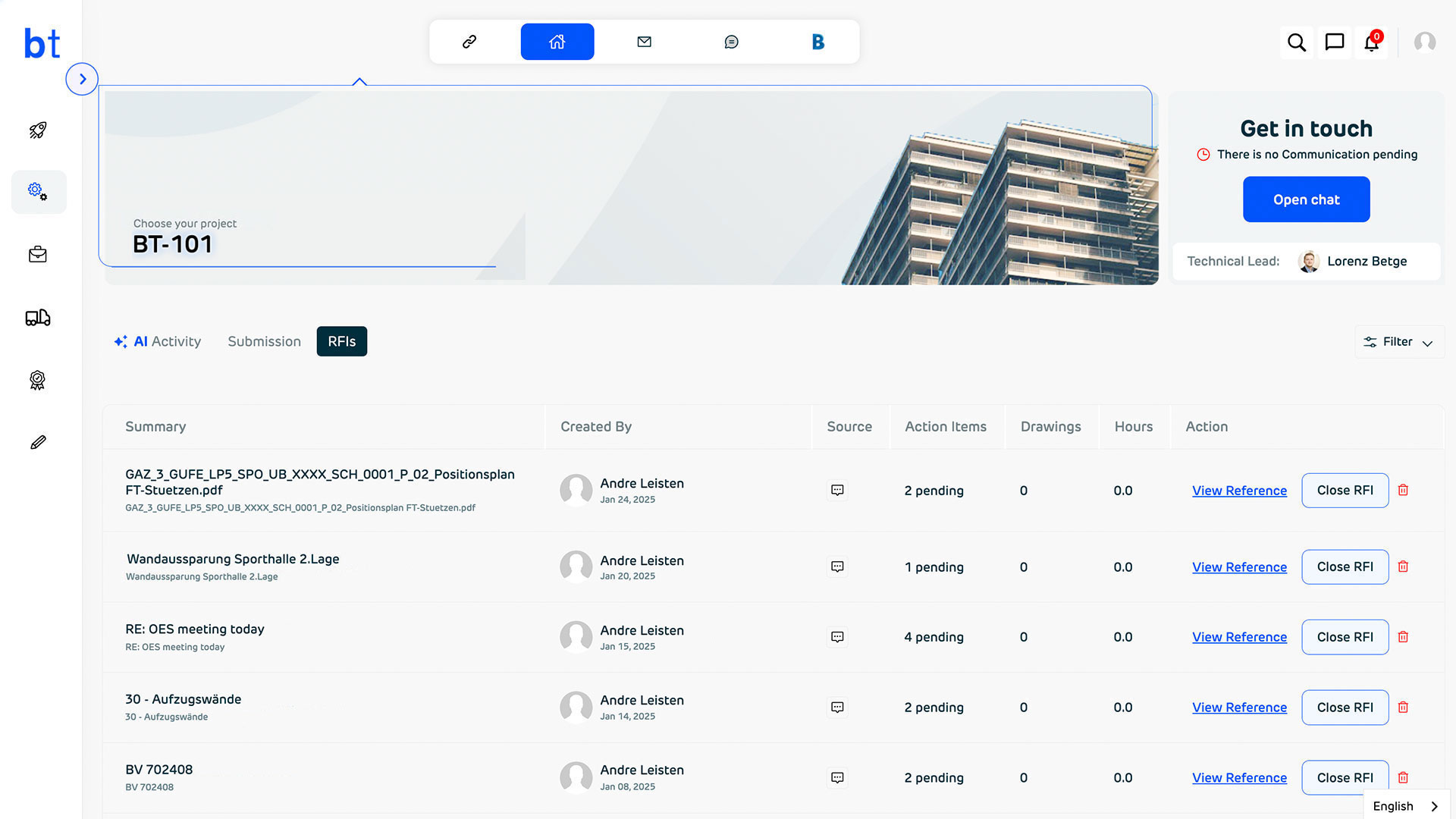View Reference for RE: OES meeting today
The image size is (1456, 819).
pyautogui.click(x=1239, y=637)
